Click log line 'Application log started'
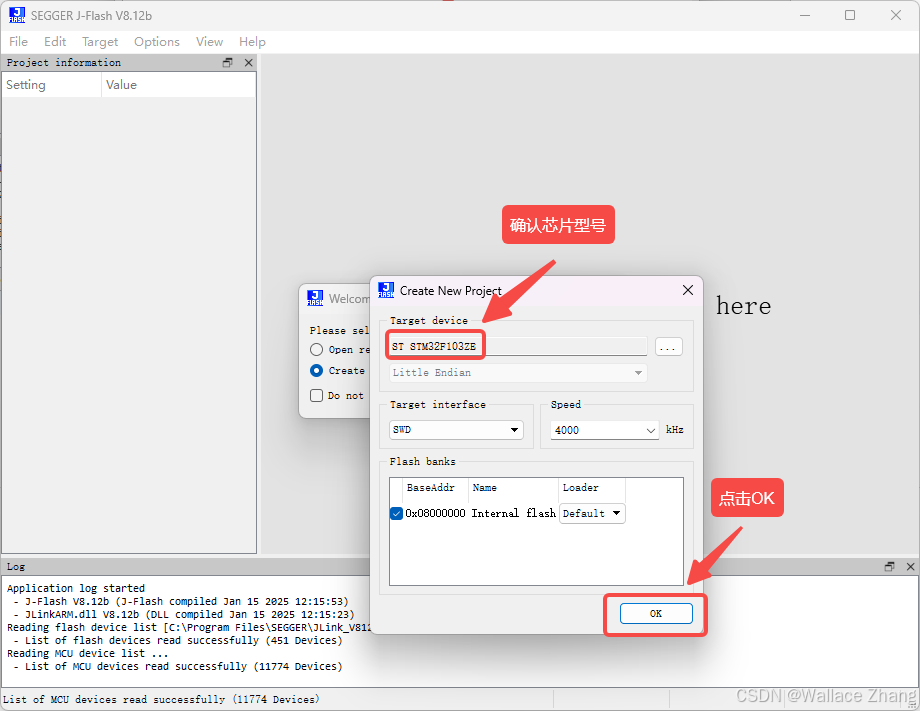Image resolution: width=920 pixels, height=711 pixels. coord(76,588)
